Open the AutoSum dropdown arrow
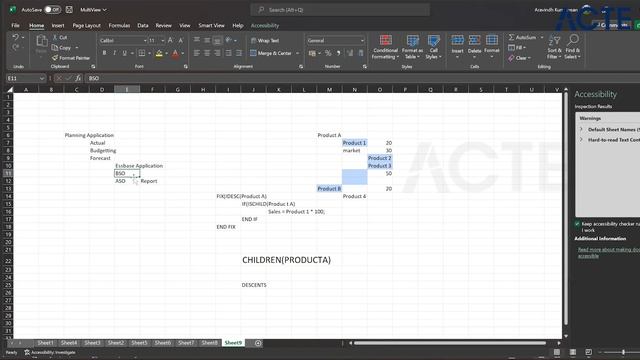 (x=542, y=37)
